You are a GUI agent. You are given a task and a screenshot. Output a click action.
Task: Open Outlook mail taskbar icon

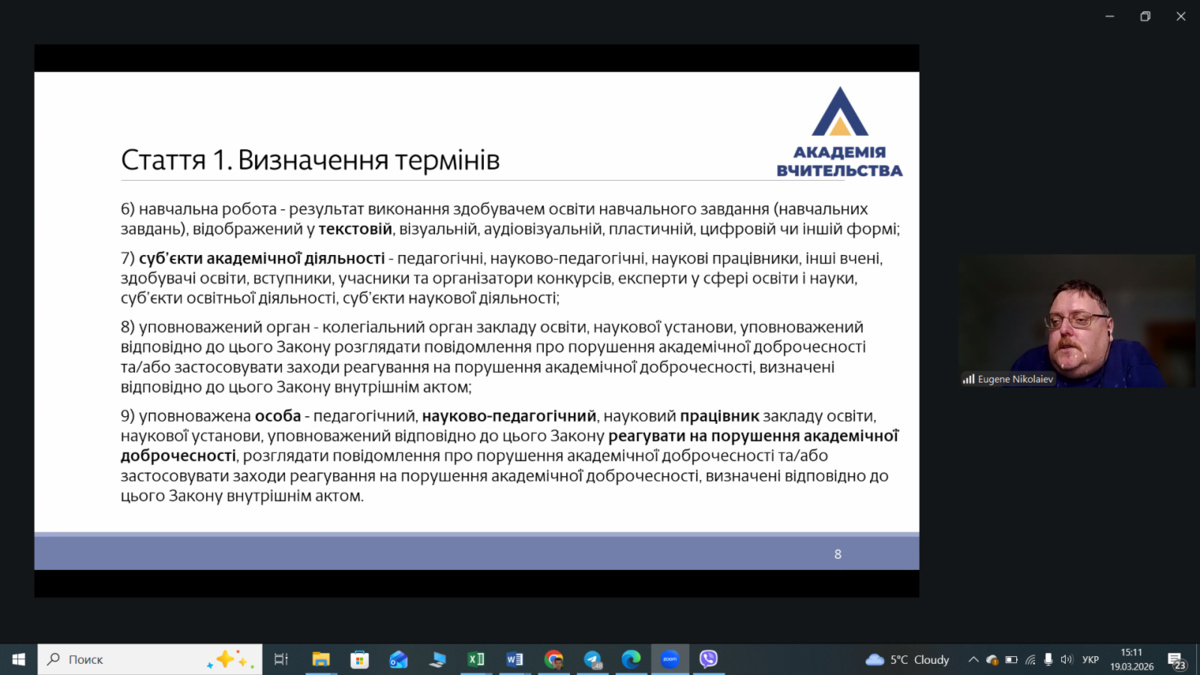pyautogui.click(x=399, y=659)
